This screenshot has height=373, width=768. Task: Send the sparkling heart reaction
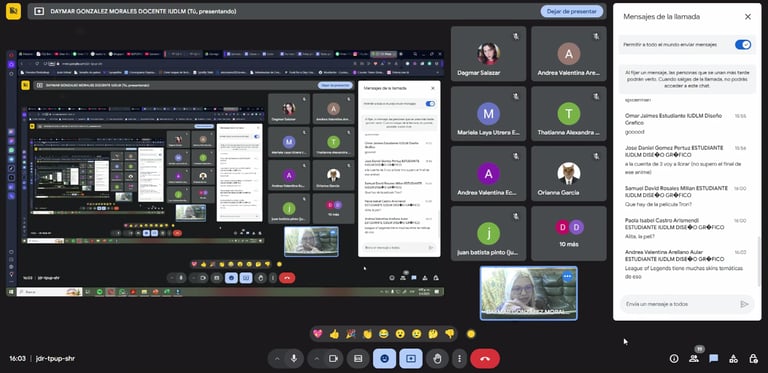coord(318,334)
